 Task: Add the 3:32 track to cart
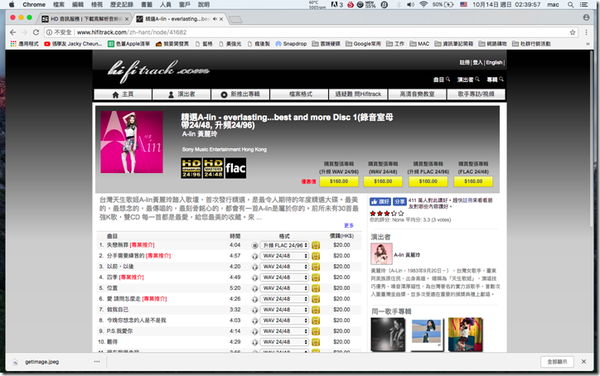[316, 310]
